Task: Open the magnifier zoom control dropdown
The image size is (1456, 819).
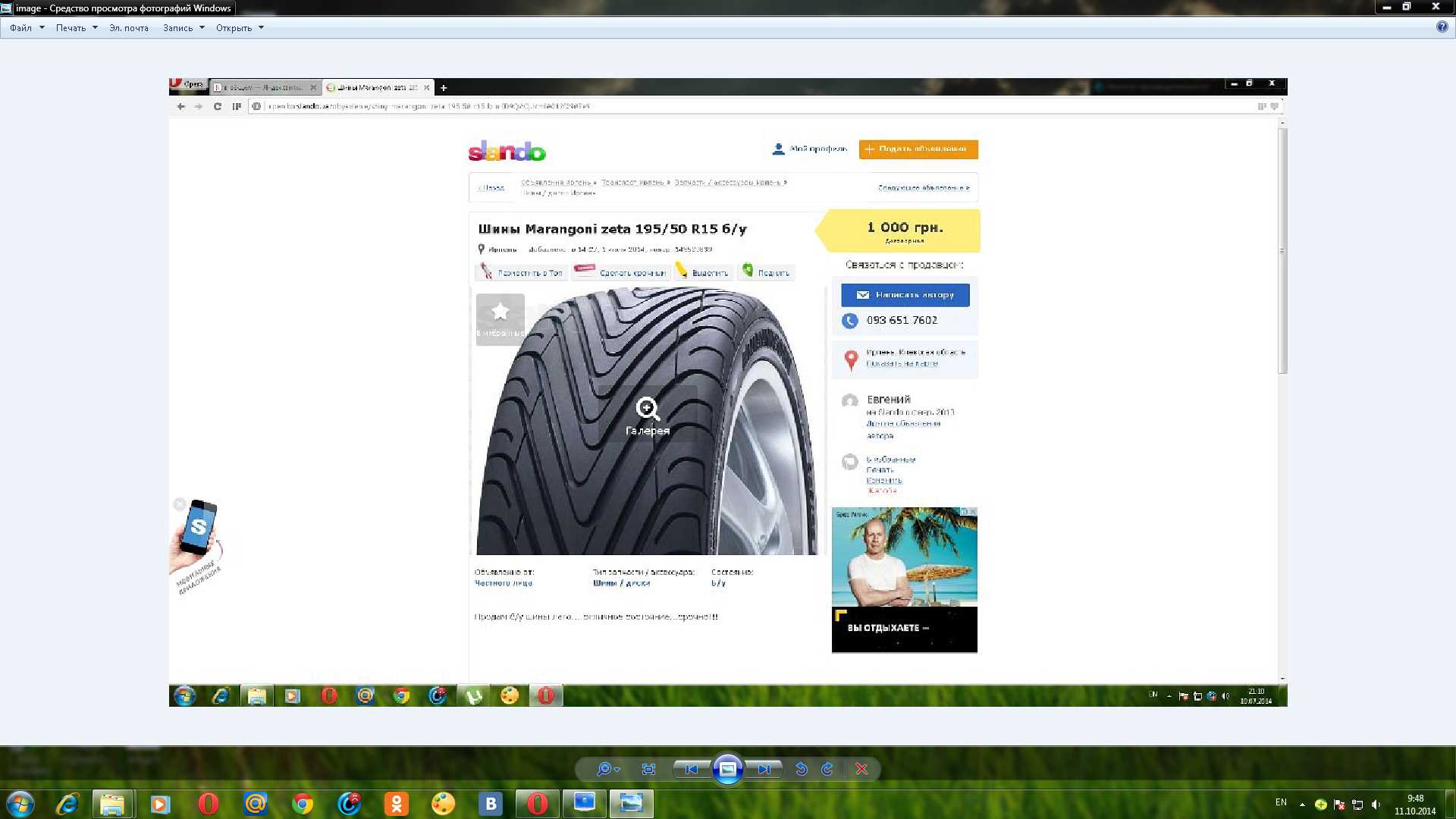Action: tap(608, 769)
